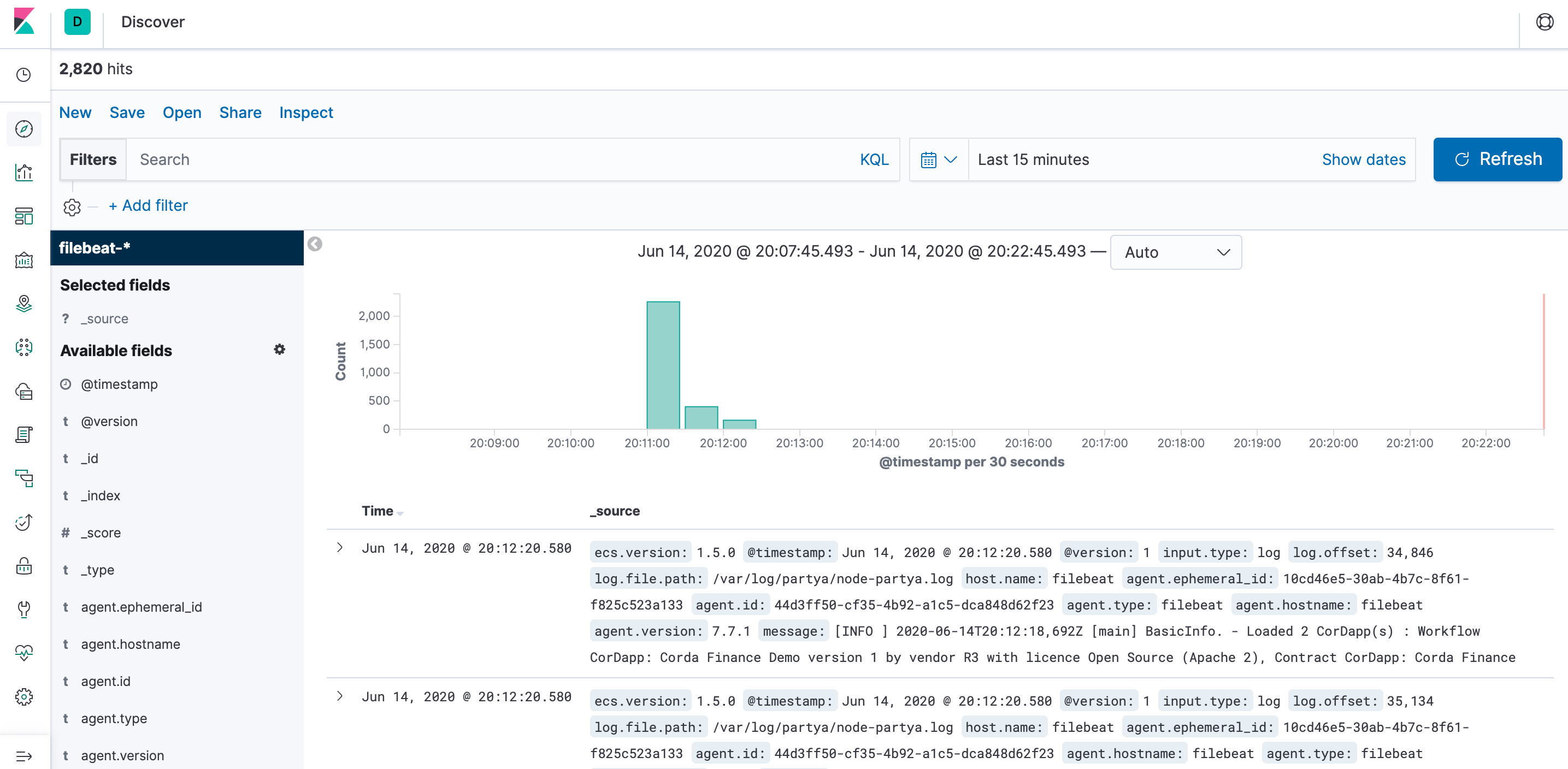Open Dashboard icon in sidebar
The width and height of the screenshot is (1568, 769).
click(23, 217)
